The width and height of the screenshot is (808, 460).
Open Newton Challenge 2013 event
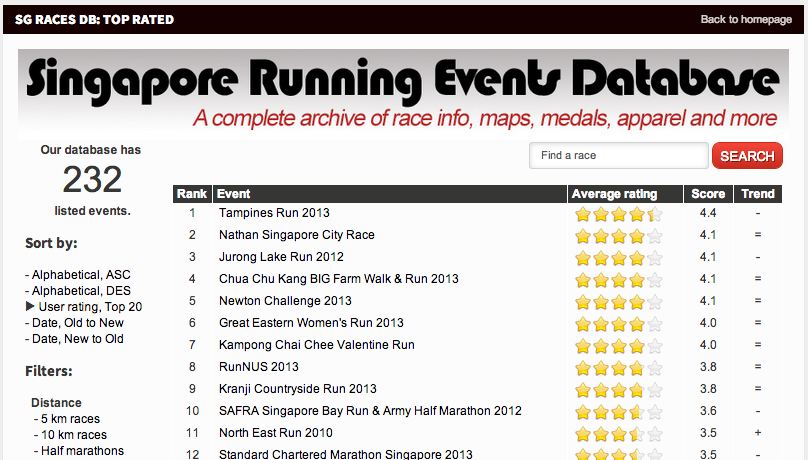(285, 301)
